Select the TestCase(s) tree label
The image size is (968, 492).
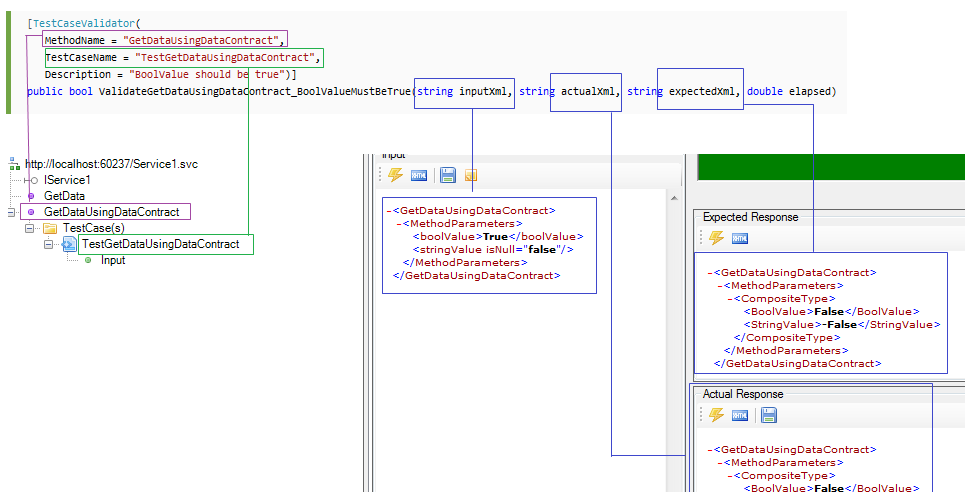pos(93,228)
